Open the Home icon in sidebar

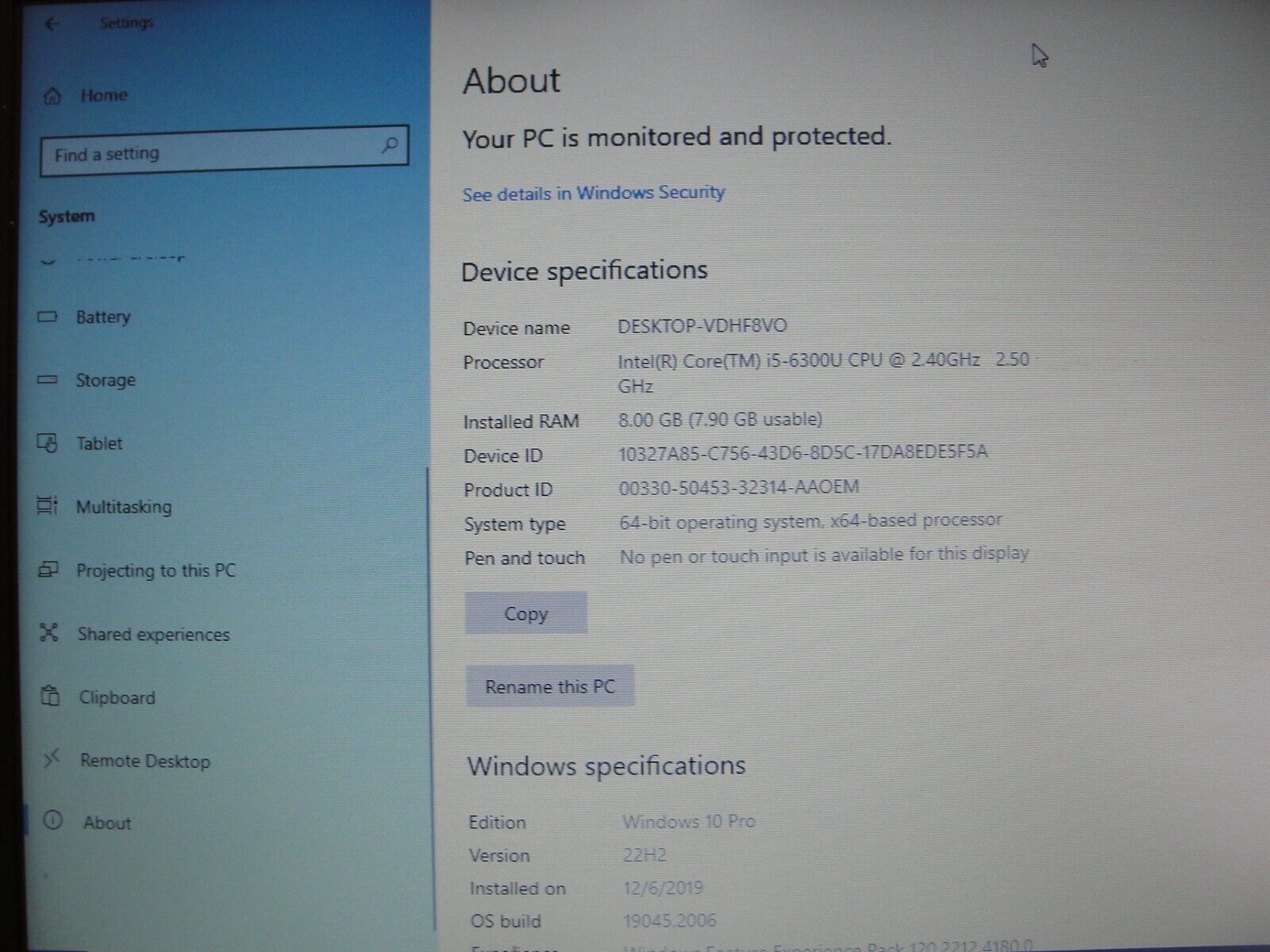pos(52,96)
